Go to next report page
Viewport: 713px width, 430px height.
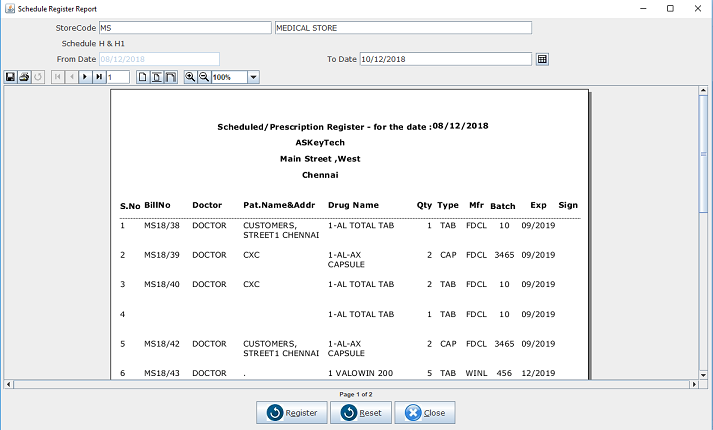85,77
